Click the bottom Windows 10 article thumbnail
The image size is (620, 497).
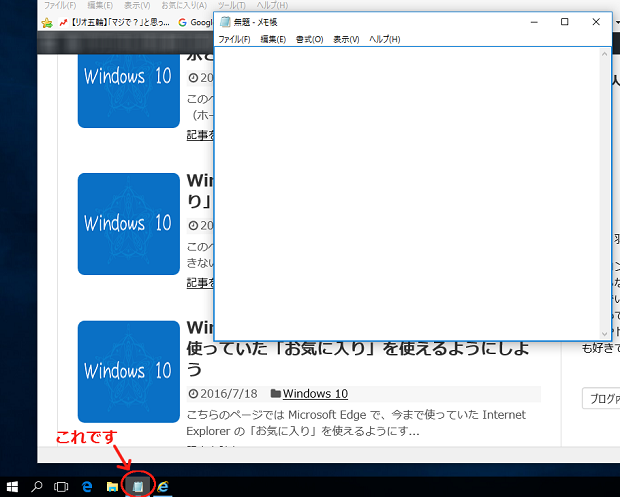point(129,372)
